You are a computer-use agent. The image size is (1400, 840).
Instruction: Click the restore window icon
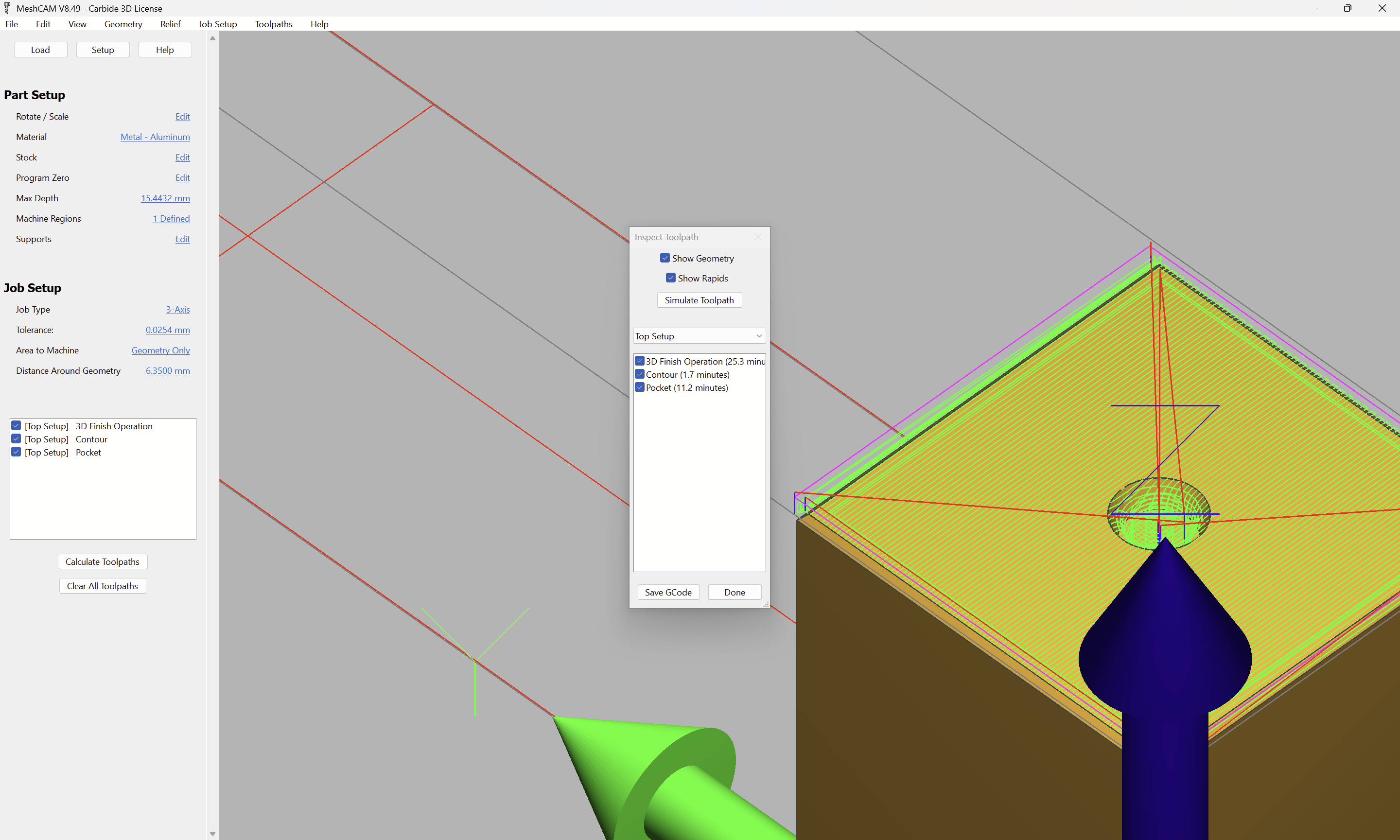coord(1347,8)
